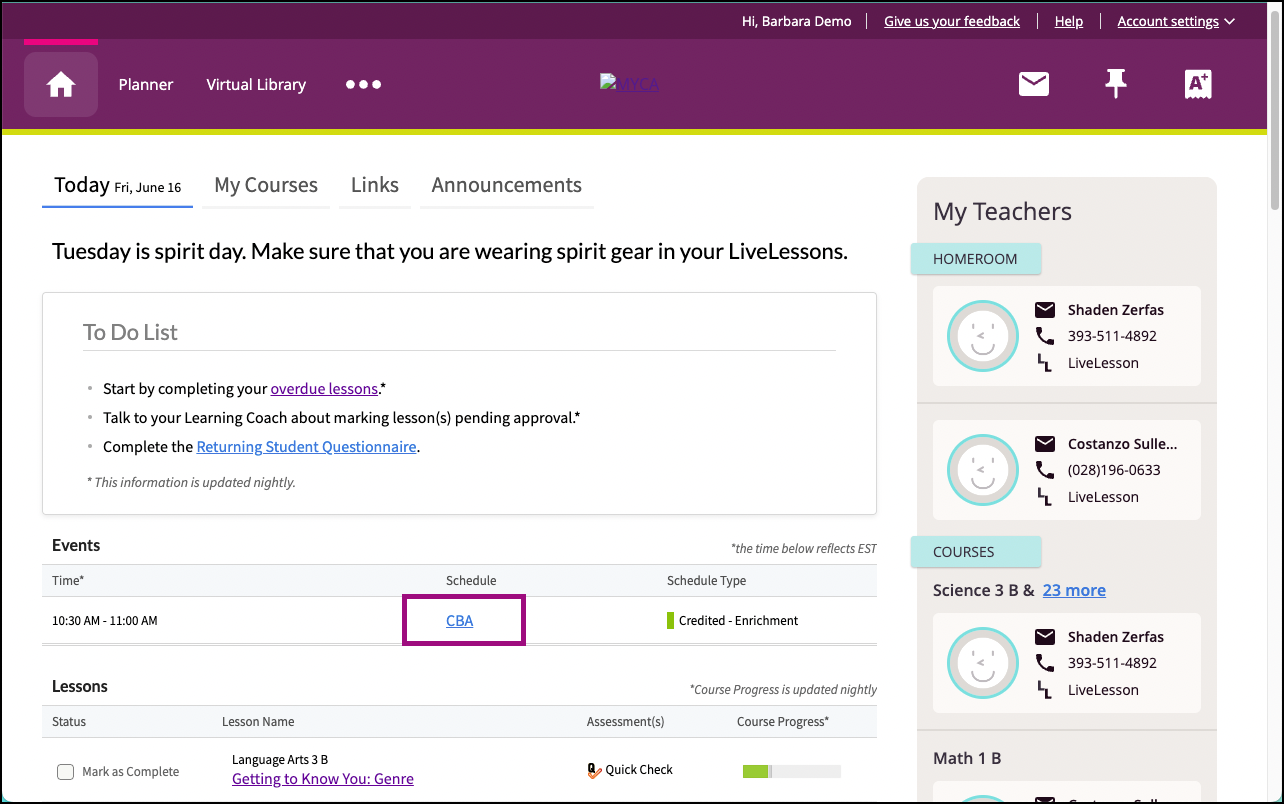Click the CBA schedule link
This screenshot has width=1284, height=804.
[459, 621]
